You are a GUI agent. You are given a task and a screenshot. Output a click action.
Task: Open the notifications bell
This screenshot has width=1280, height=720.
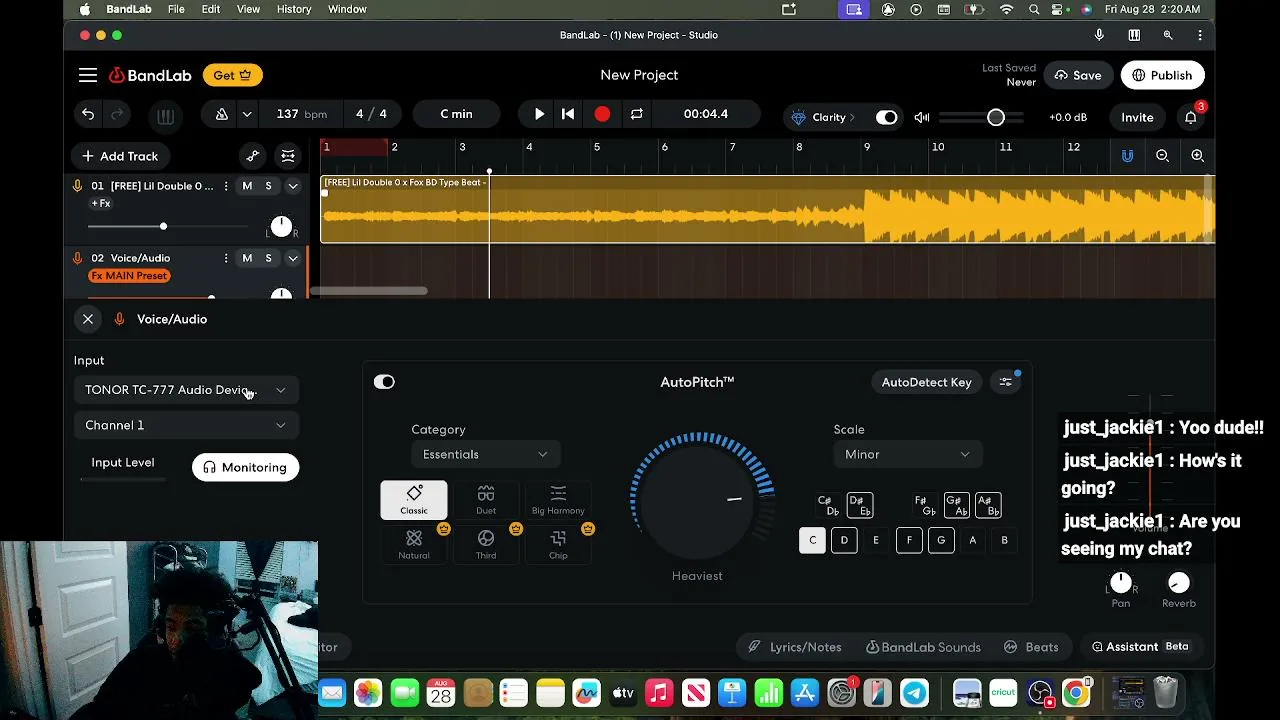click(x=1191, y=117)
